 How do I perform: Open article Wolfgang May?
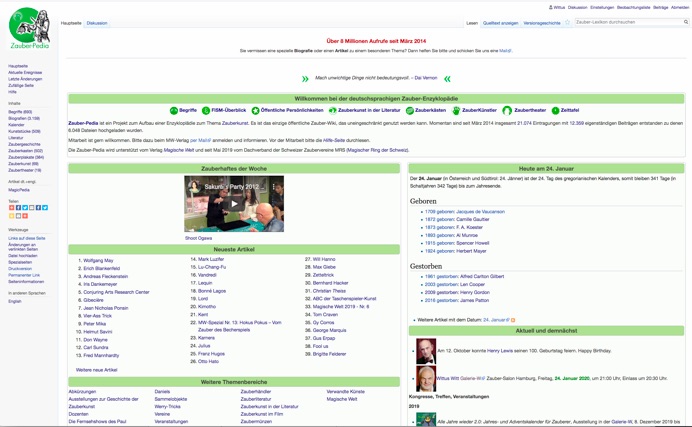[98, 260]
